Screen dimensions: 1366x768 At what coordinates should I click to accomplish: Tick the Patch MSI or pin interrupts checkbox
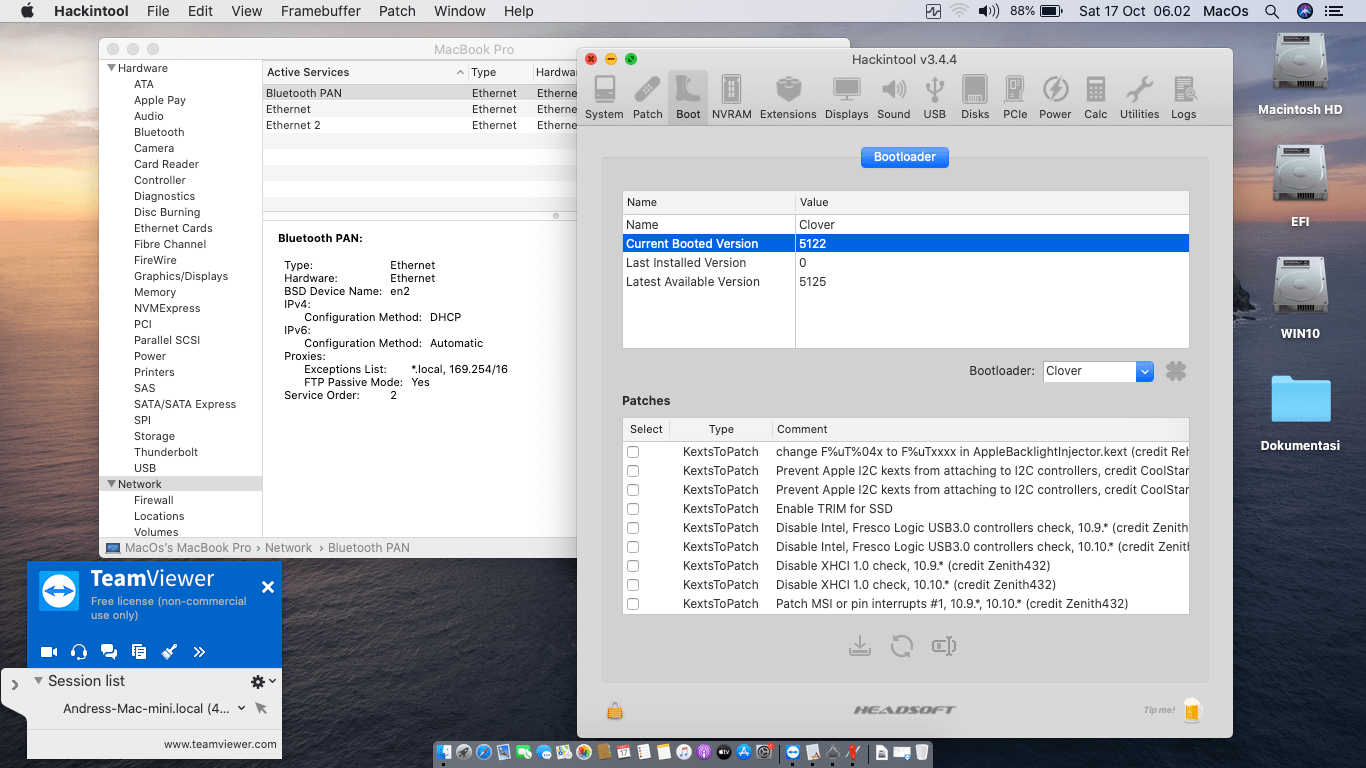(633, 604)
